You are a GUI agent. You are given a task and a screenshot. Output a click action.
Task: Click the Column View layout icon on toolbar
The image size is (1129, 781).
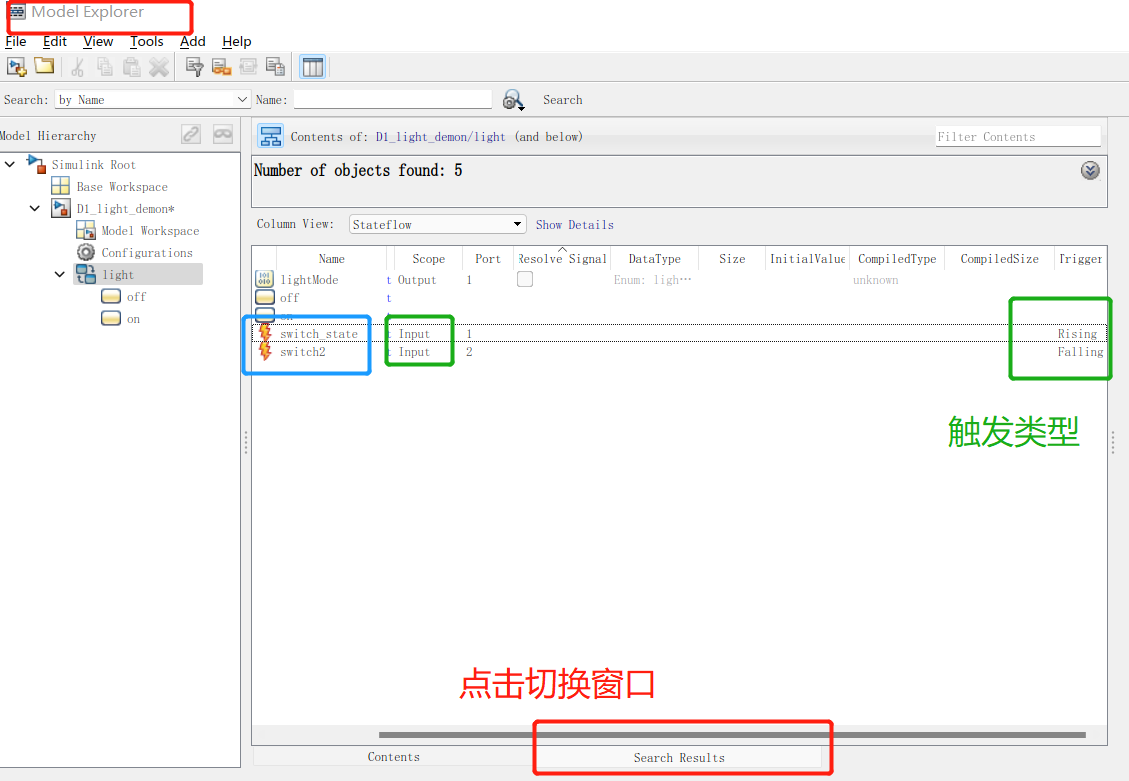312,66
